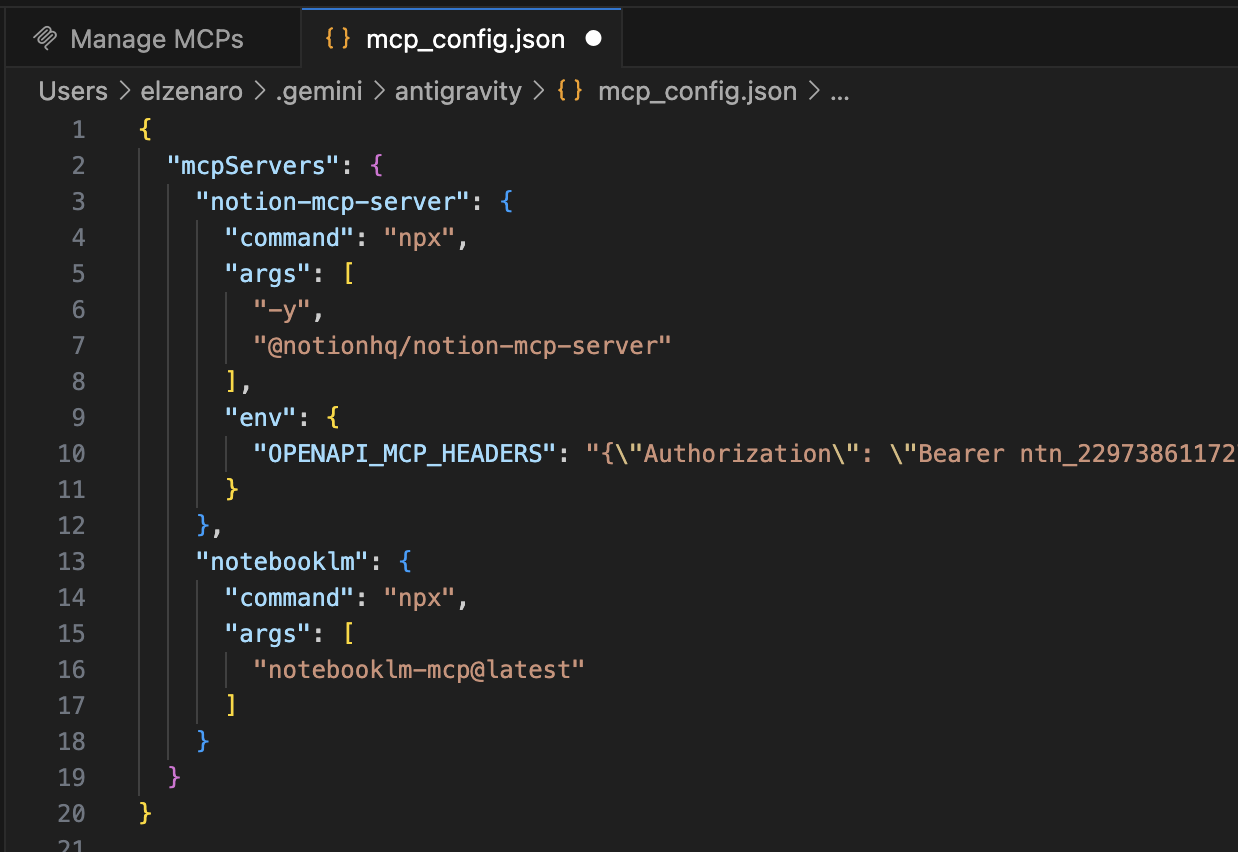The height and width of the screenshot is (852, 1238).
Task: Click the "npx" value on line 4
Action: [x=420, y=238]
